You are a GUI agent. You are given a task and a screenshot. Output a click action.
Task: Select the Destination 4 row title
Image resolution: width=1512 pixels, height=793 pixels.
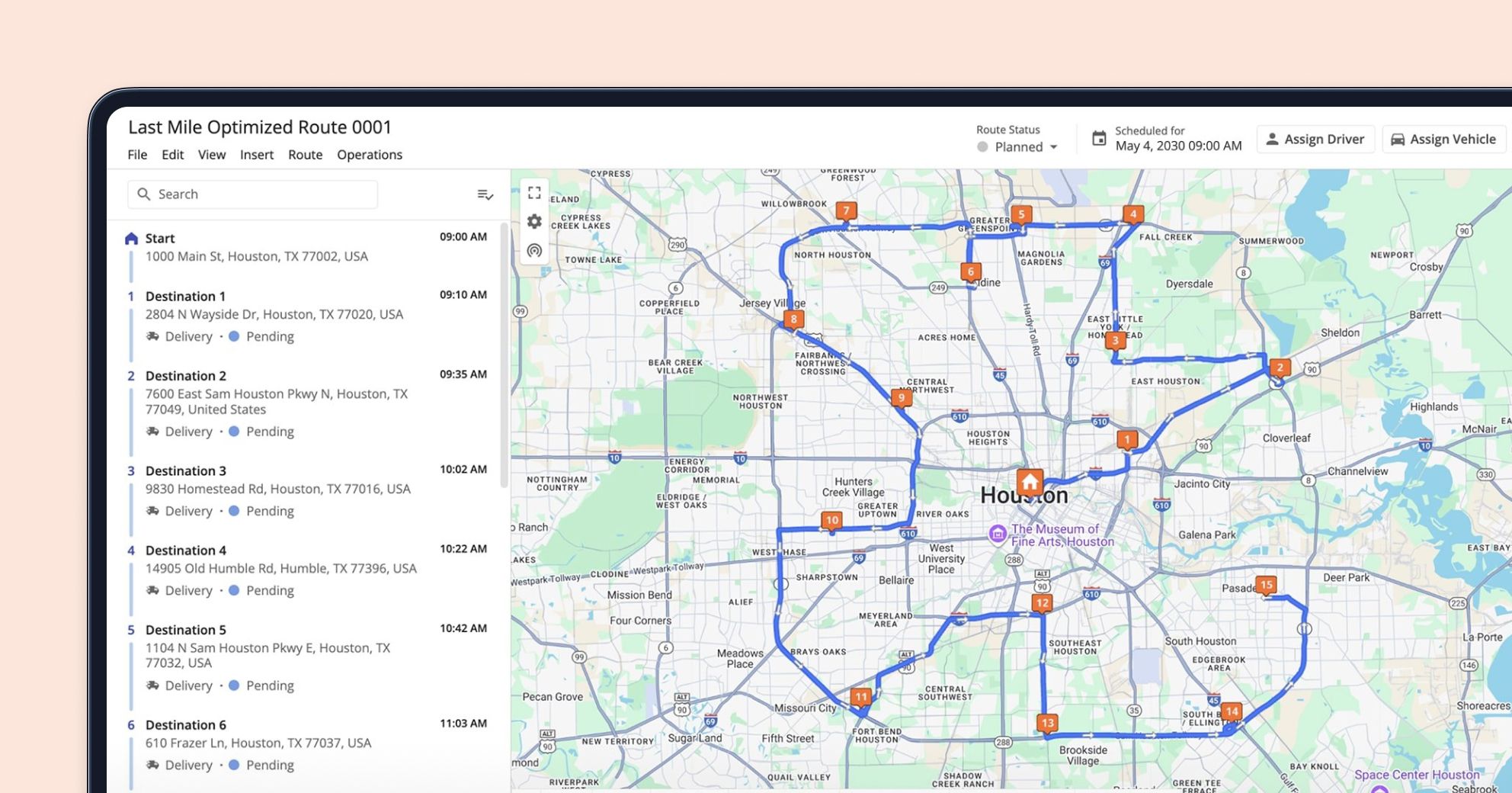(x=185, y=551)
